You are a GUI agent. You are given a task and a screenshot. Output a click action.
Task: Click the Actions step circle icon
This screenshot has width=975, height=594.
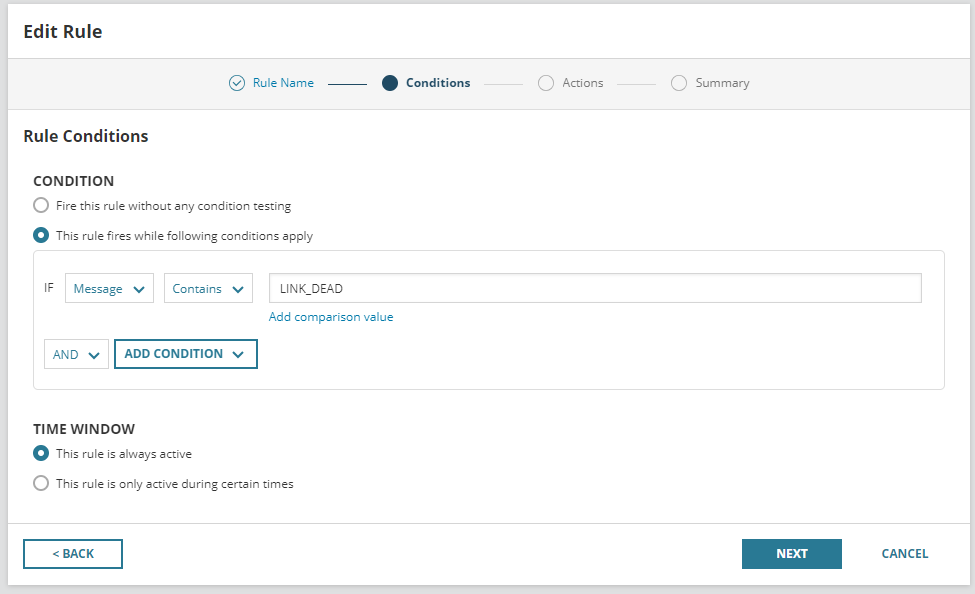[x=546, y=83]
